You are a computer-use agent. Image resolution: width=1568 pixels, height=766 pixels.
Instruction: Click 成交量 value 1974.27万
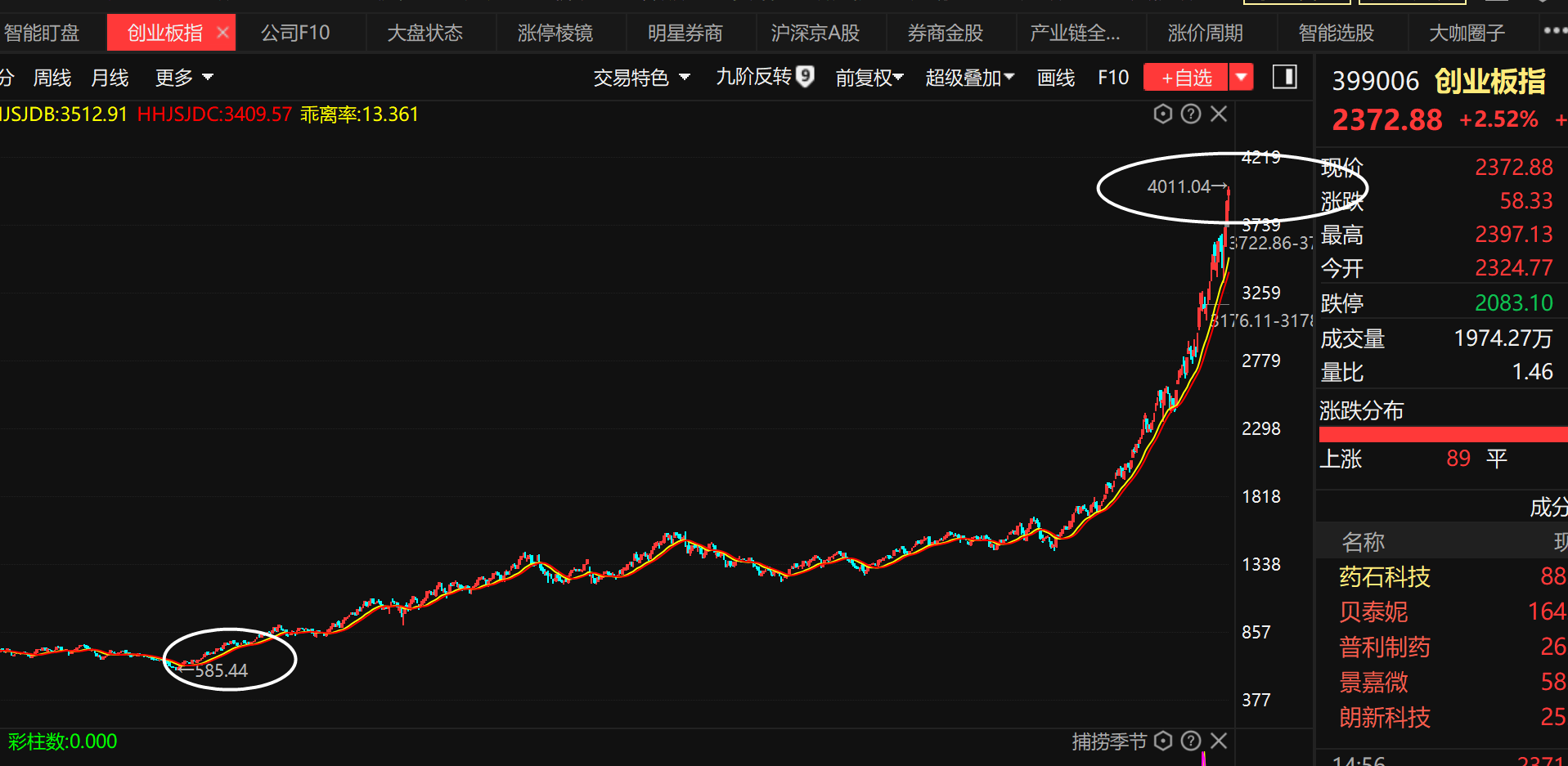coord(1503,338)
